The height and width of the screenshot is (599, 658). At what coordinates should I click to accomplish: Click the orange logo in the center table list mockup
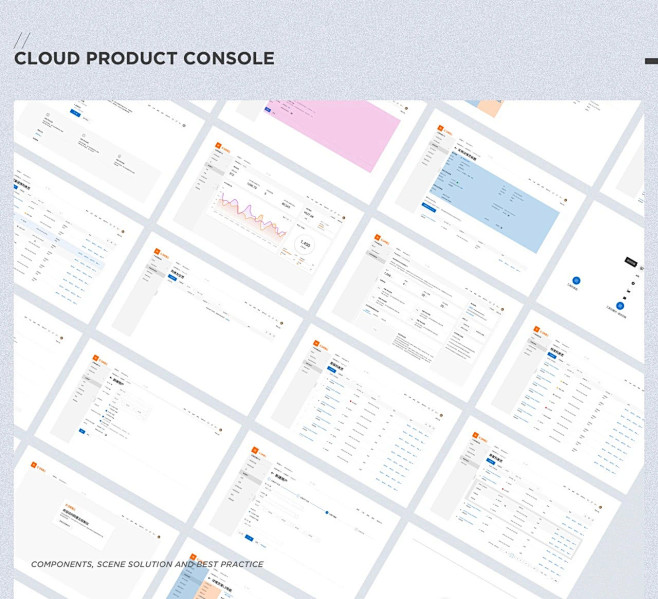[316, 343]
